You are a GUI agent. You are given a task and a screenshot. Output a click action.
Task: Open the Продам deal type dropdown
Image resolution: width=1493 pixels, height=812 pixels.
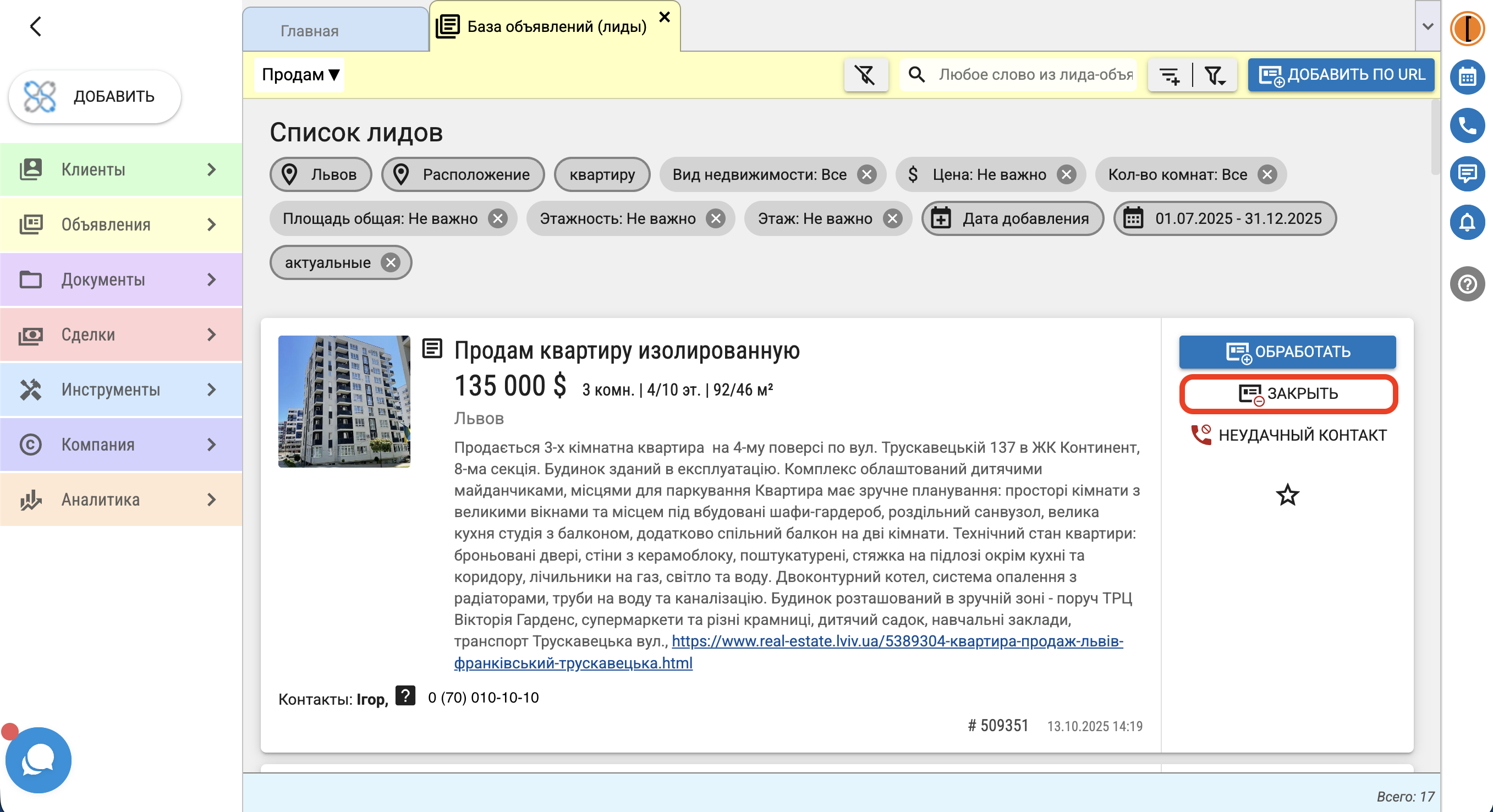pos(300,75)
